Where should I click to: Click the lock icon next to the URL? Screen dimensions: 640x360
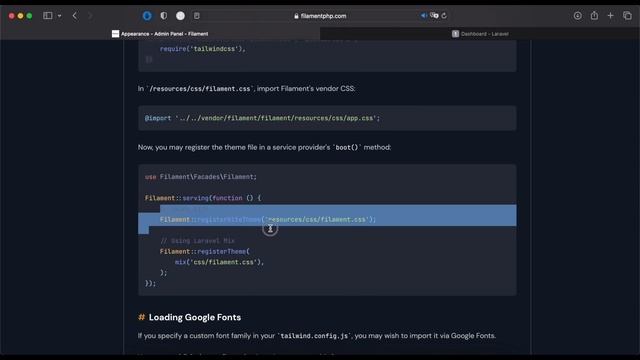pyautogui.click(x=296, y=16)
